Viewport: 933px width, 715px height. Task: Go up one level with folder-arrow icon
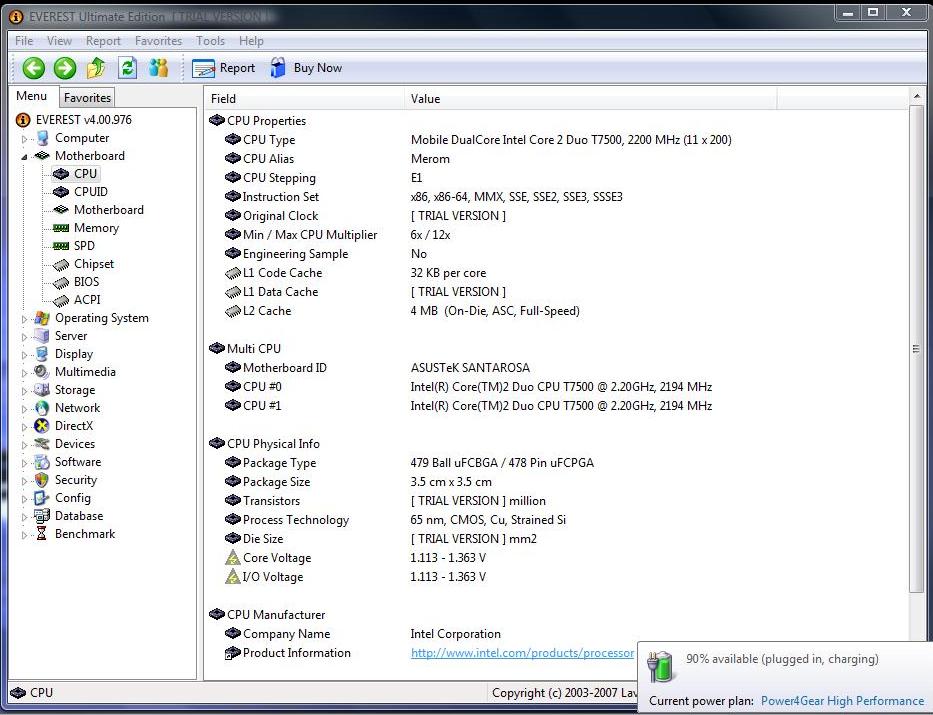(x=96, y=68)
